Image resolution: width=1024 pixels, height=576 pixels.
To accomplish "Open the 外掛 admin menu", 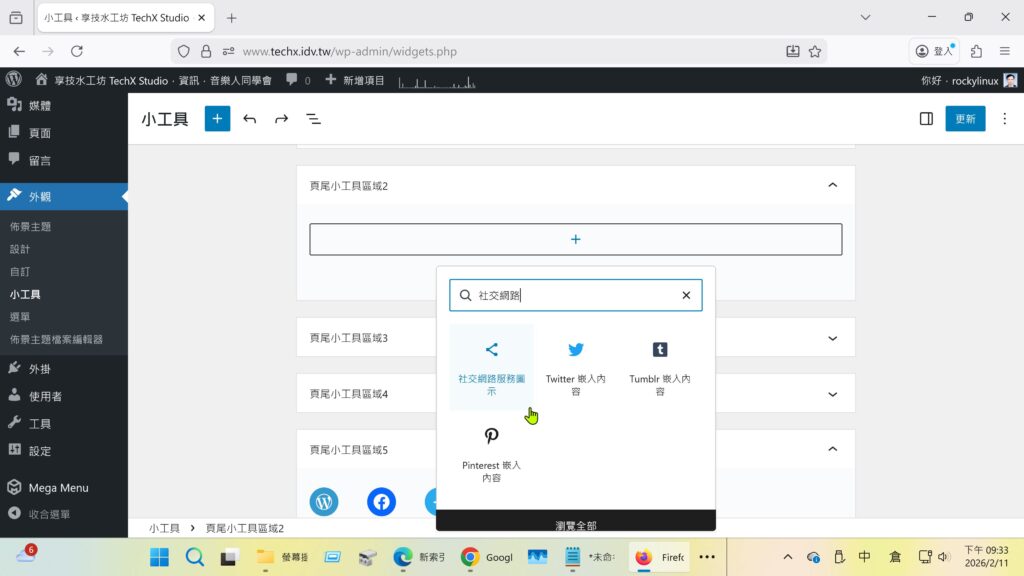I will click(40, 368).
